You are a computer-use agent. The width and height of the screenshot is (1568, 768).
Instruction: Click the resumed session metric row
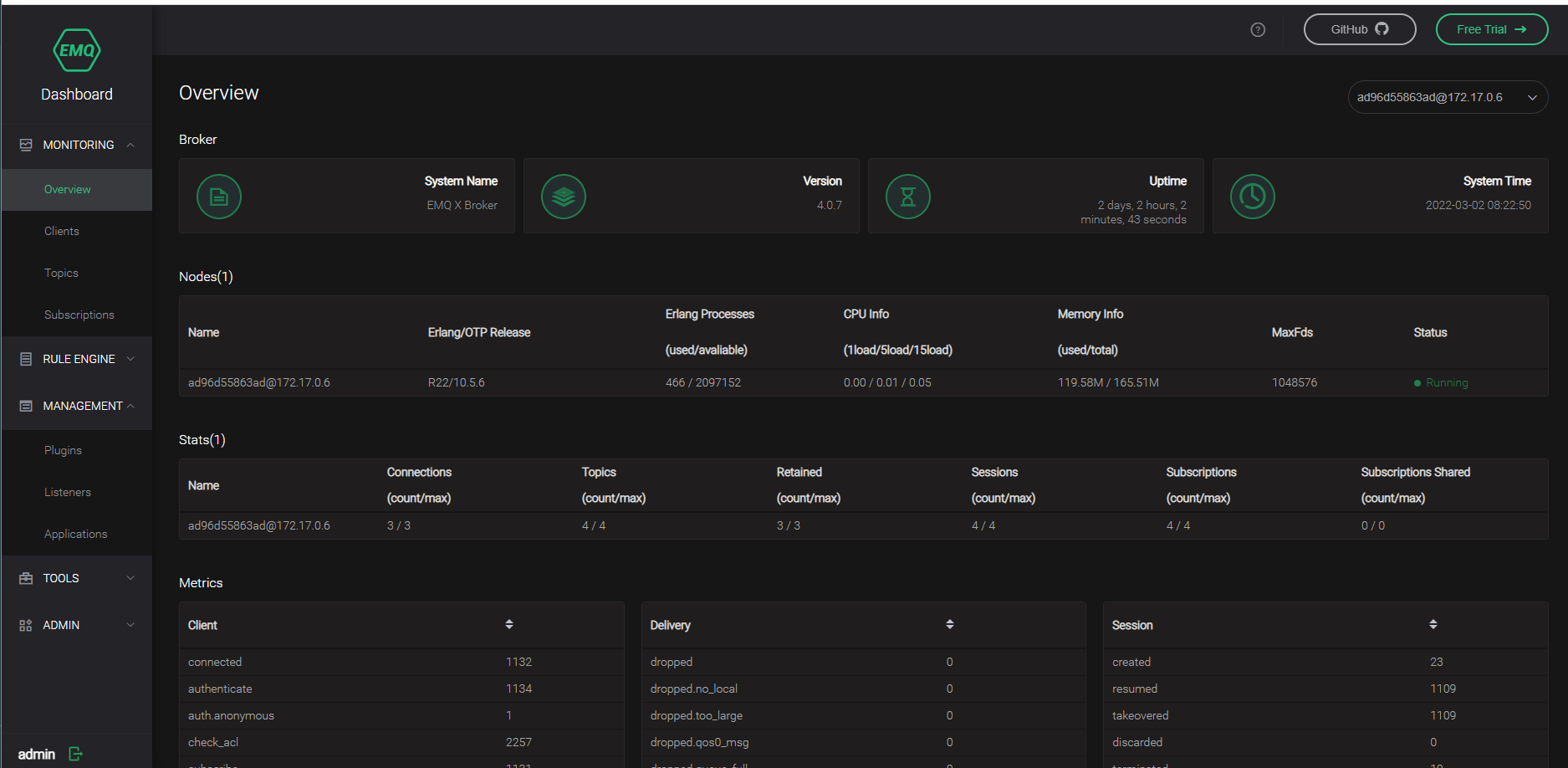1325,689
